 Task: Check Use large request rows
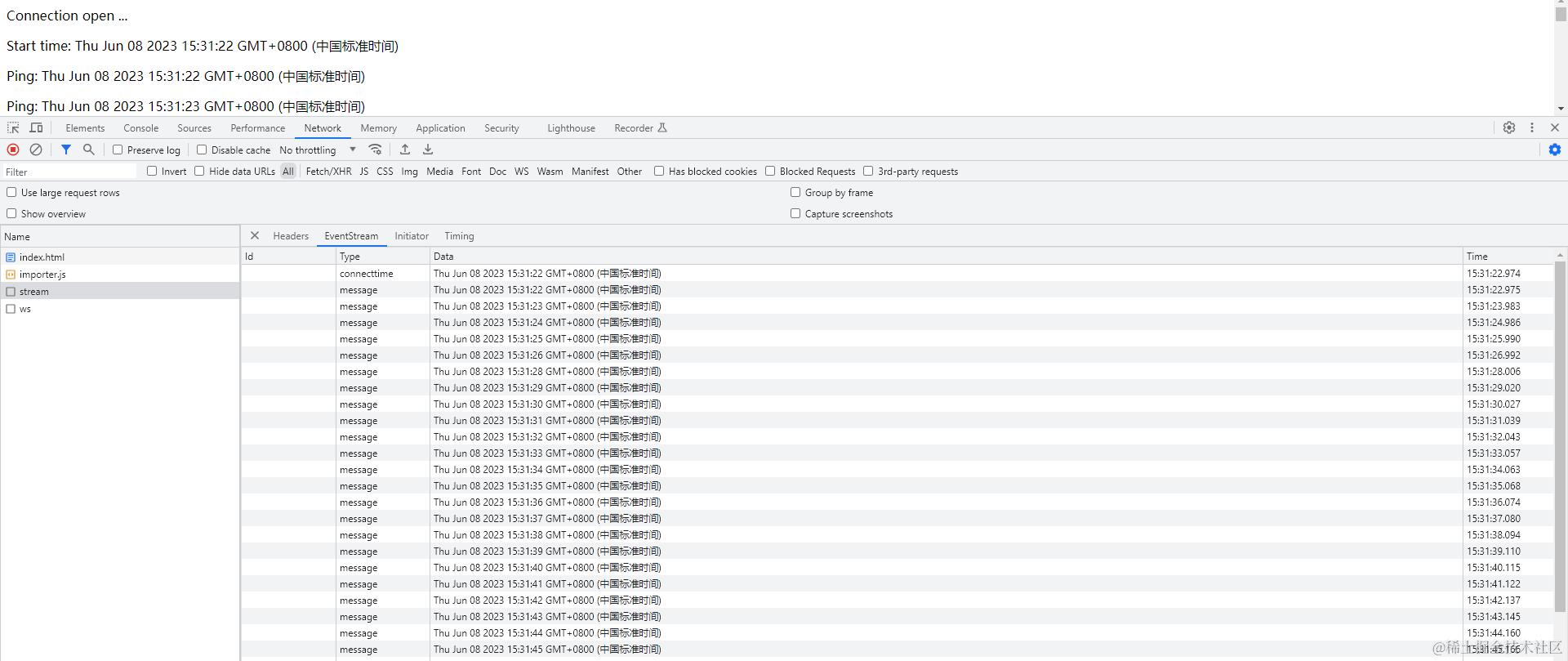click(x=11, y=192)
